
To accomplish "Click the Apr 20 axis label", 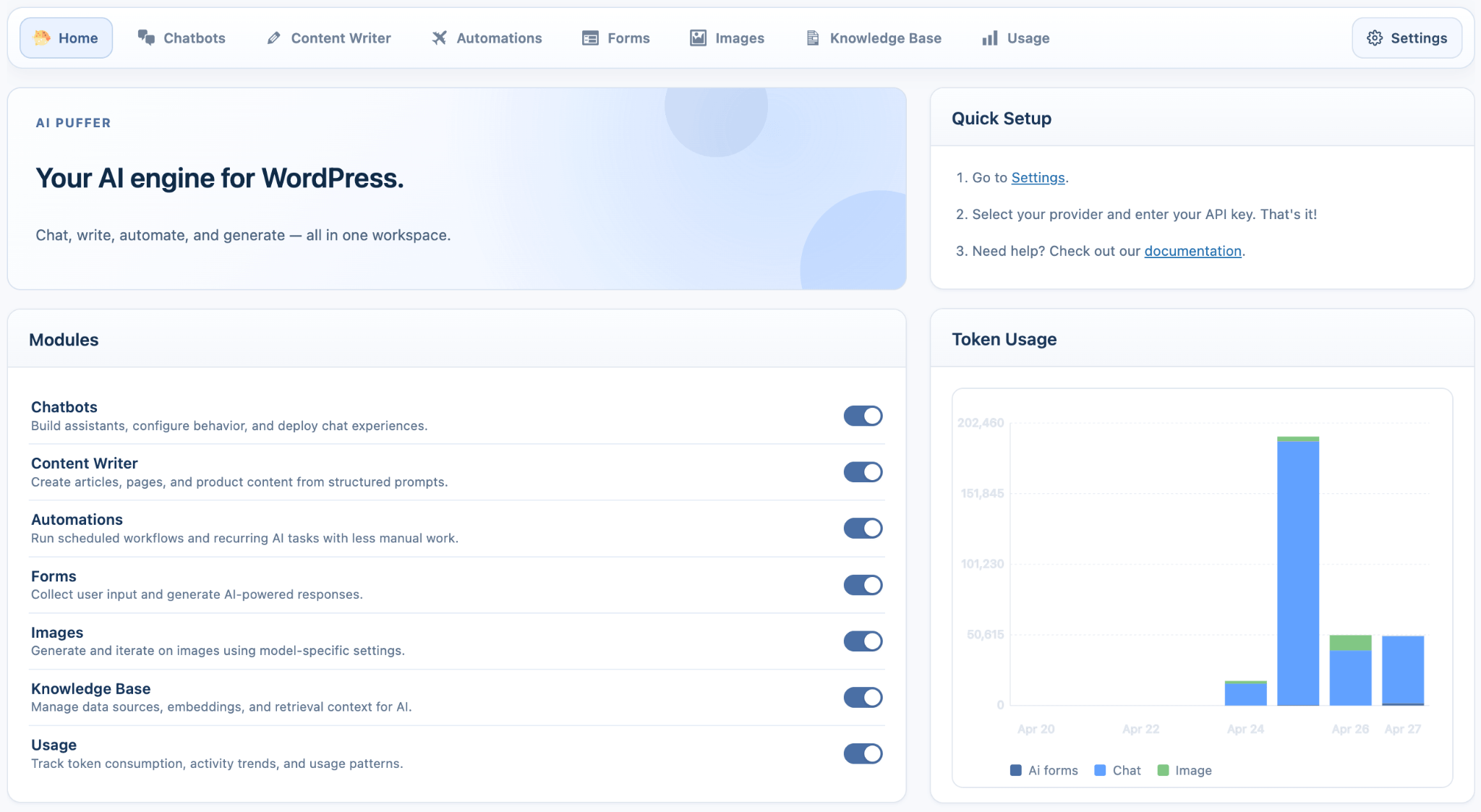I will [x=1036, y=729].
